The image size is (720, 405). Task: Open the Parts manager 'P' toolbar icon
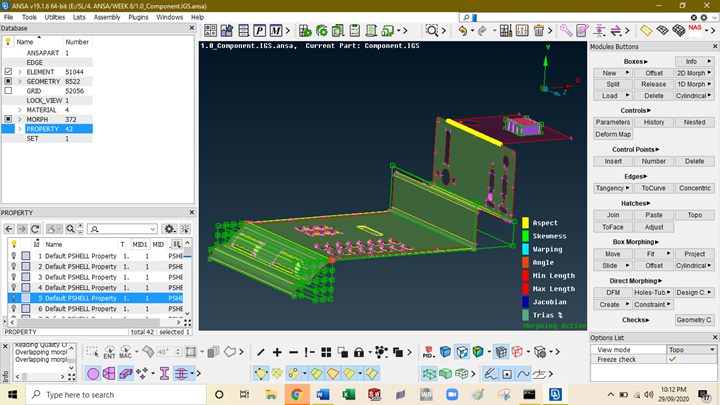click(259, 31)
